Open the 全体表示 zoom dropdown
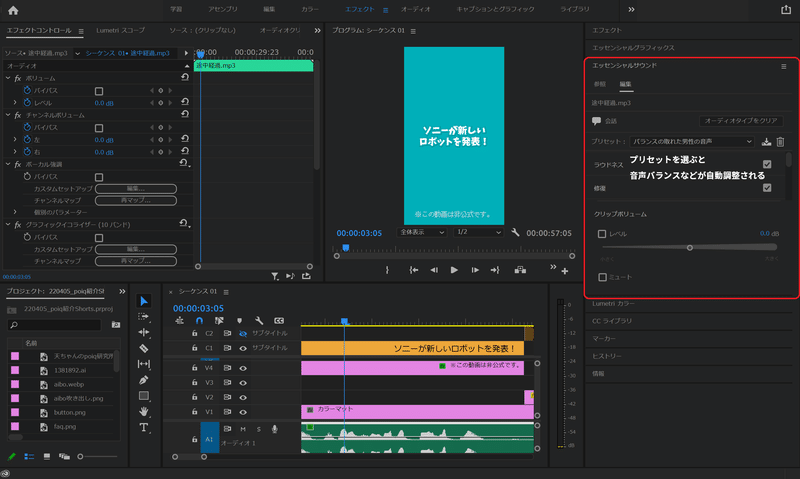Screen dimensions: 800x479 [421, 232]
